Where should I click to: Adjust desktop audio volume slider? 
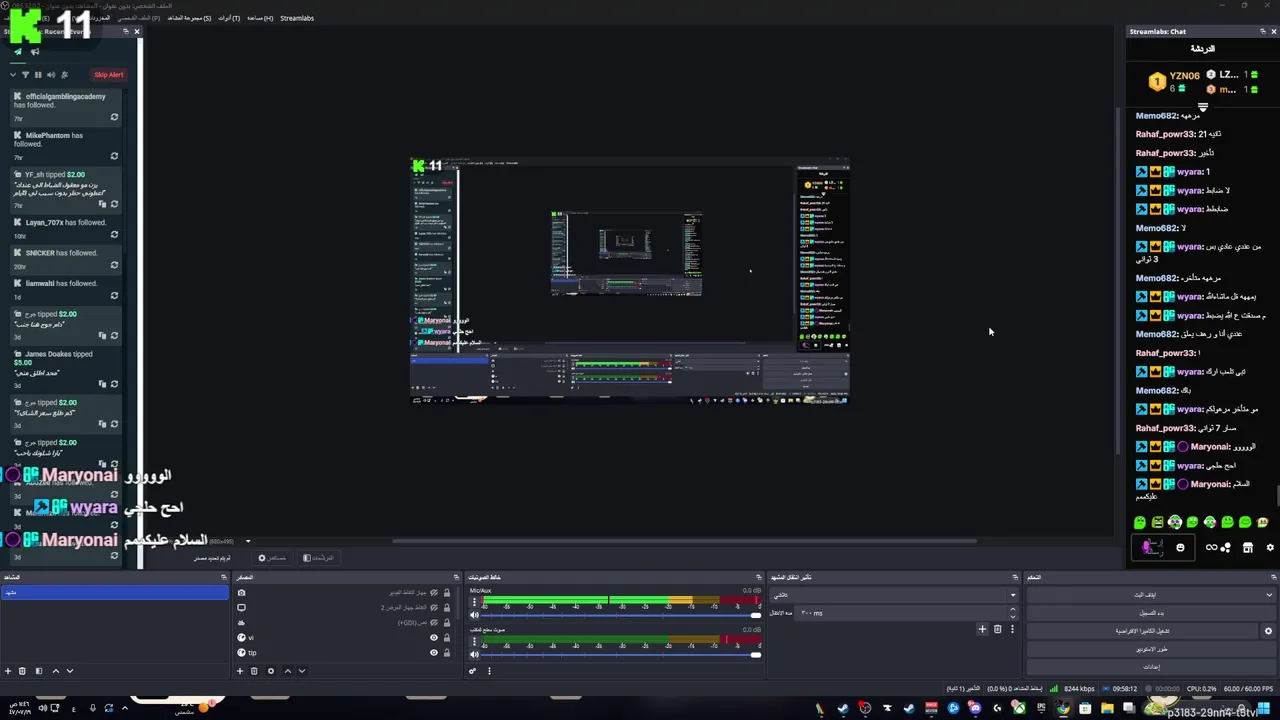tap(620, 655)
